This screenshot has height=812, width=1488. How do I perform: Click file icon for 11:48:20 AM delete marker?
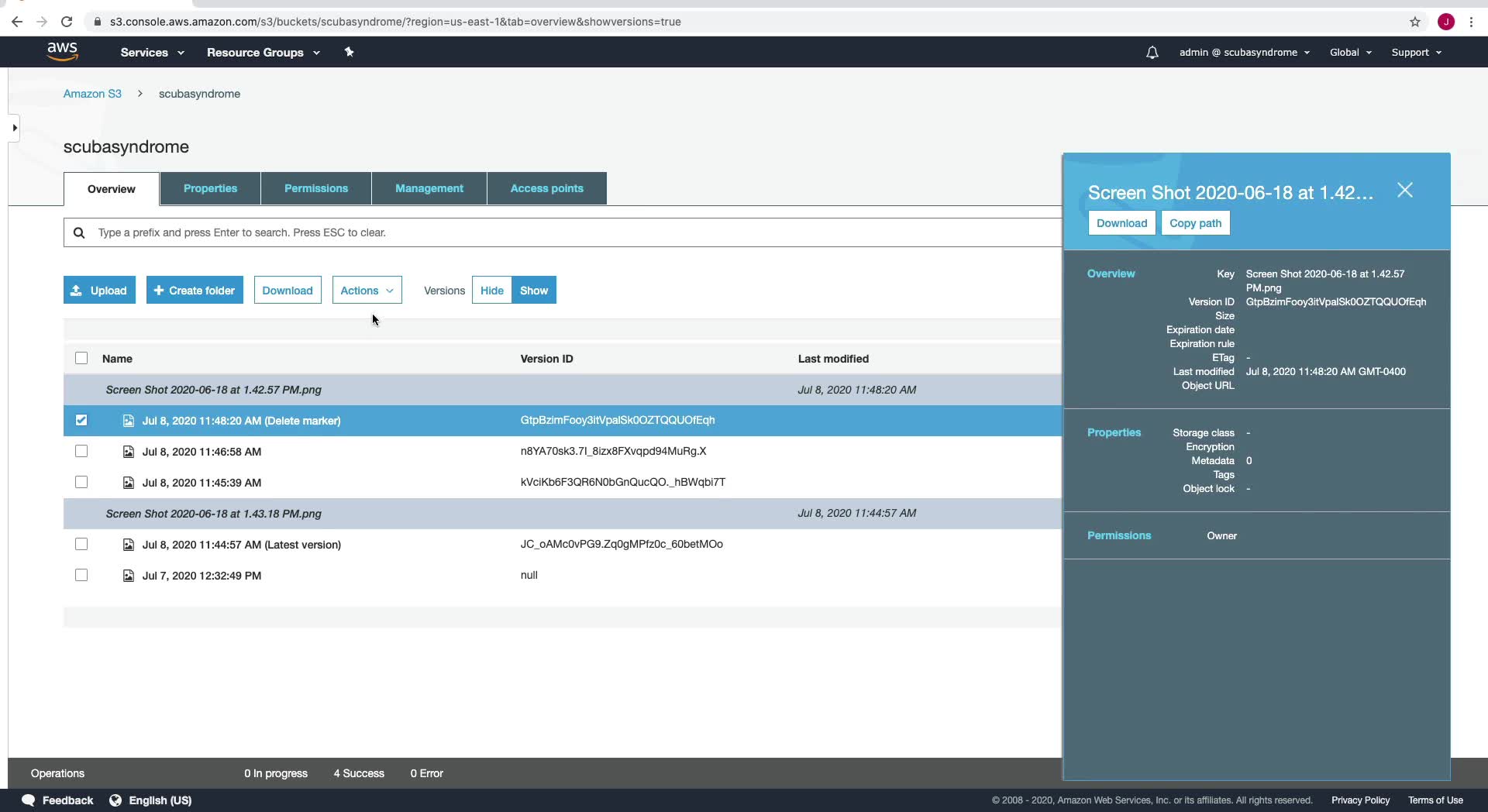tap(129, 421)
